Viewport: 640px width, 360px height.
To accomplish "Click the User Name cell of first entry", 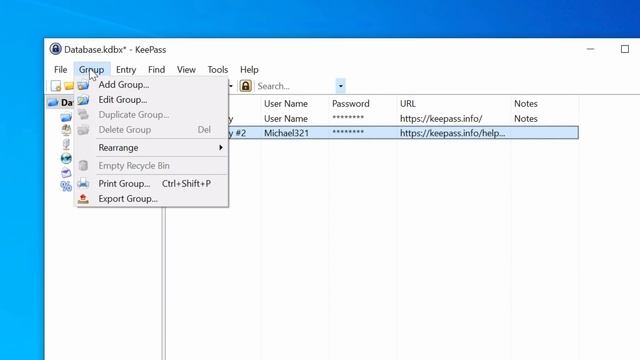I will pos(286,119).
